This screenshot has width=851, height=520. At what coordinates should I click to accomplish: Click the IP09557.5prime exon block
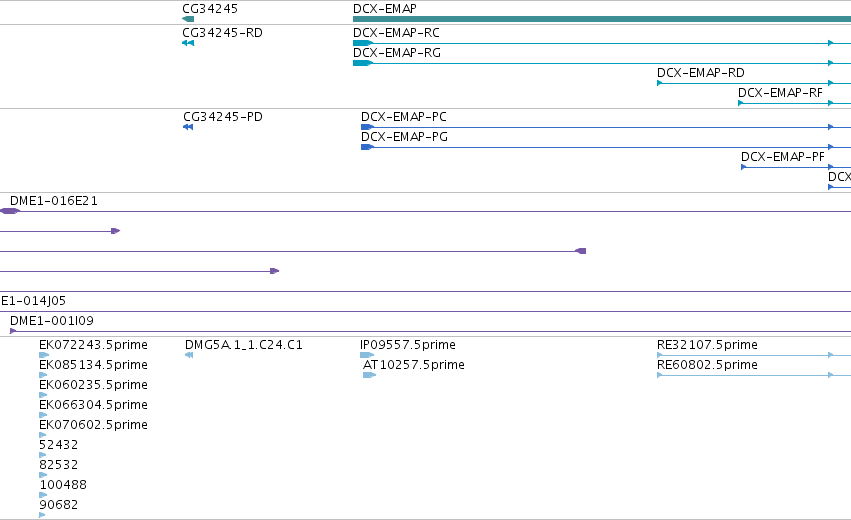pyautogui.click(x=367, y=355)
